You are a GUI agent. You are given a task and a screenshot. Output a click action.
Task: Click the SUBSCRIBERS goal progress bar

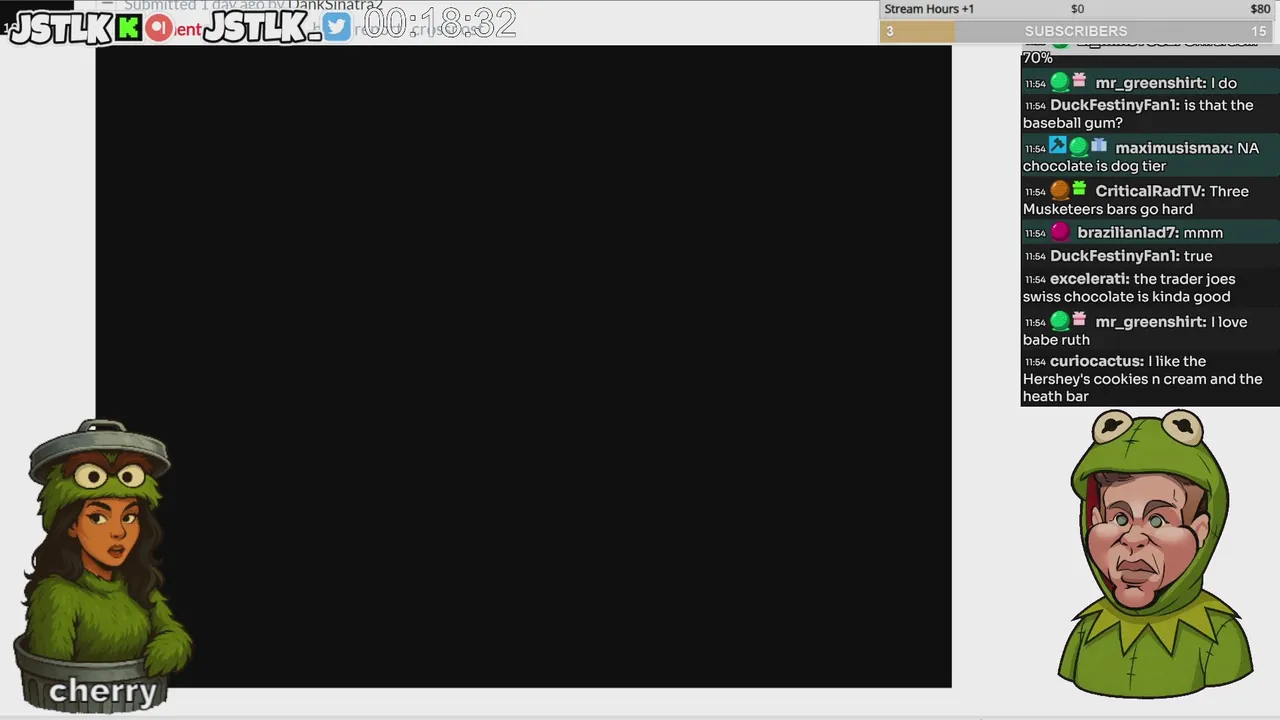click(1075, 31)
